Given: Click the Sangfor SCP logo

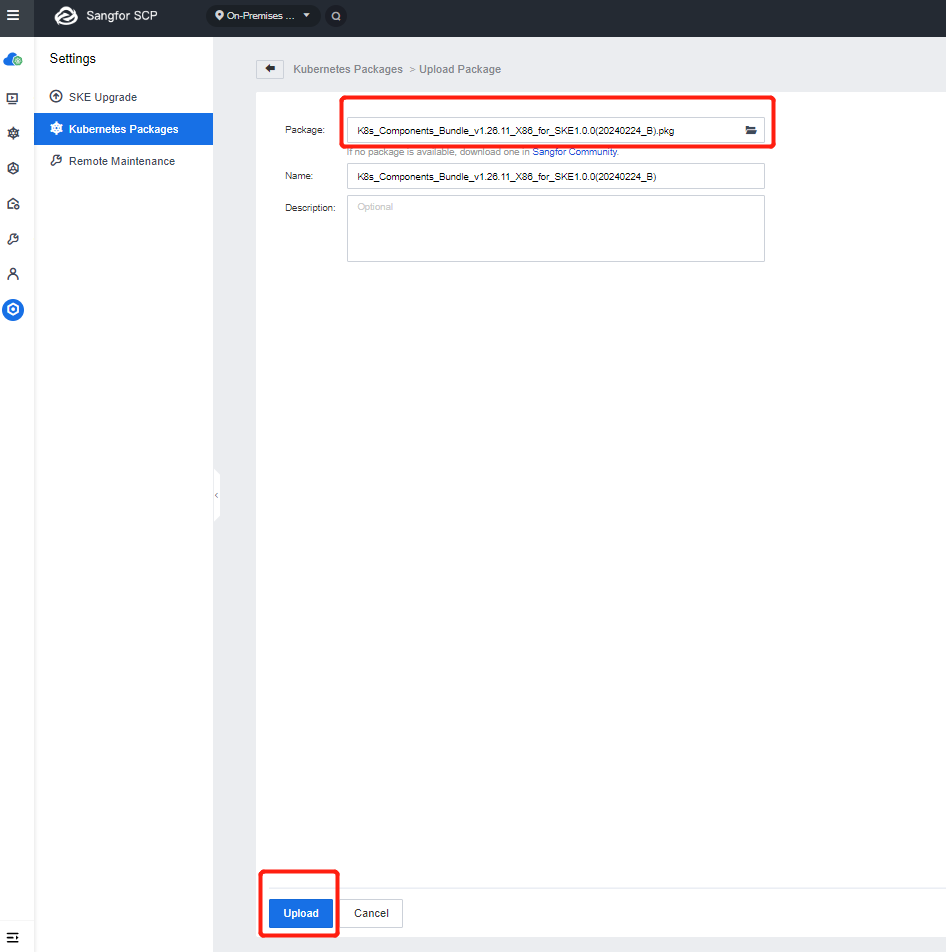Looking at the screenshot, I should pos(66,16).
